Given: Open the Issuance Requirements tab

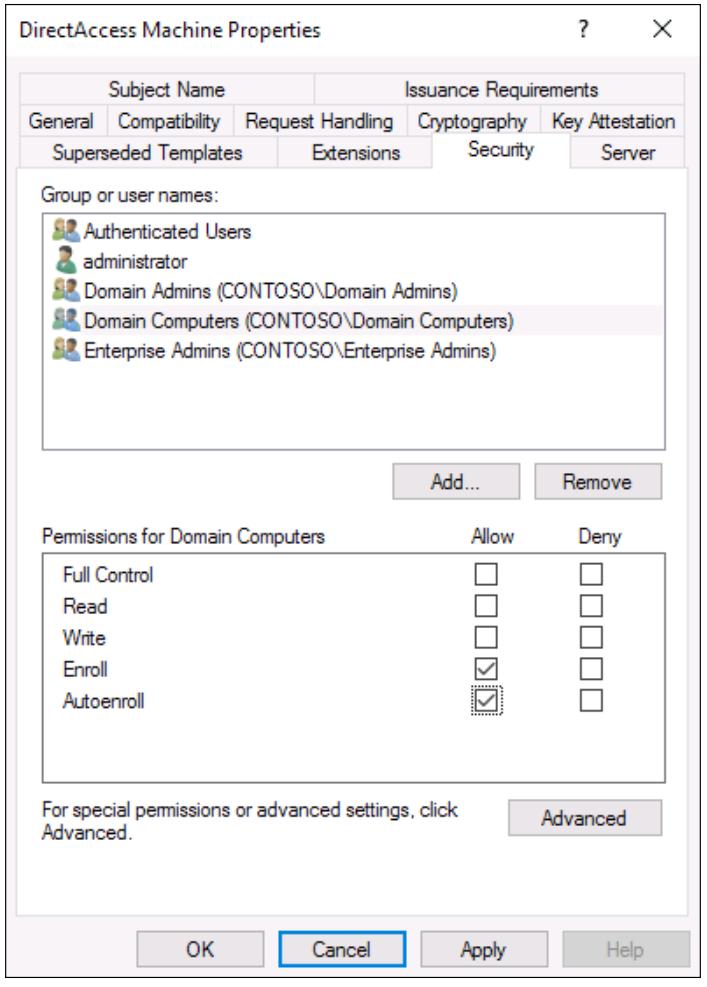Looking at the screenshot, I should pyautogui.click(x=501, y=89).
